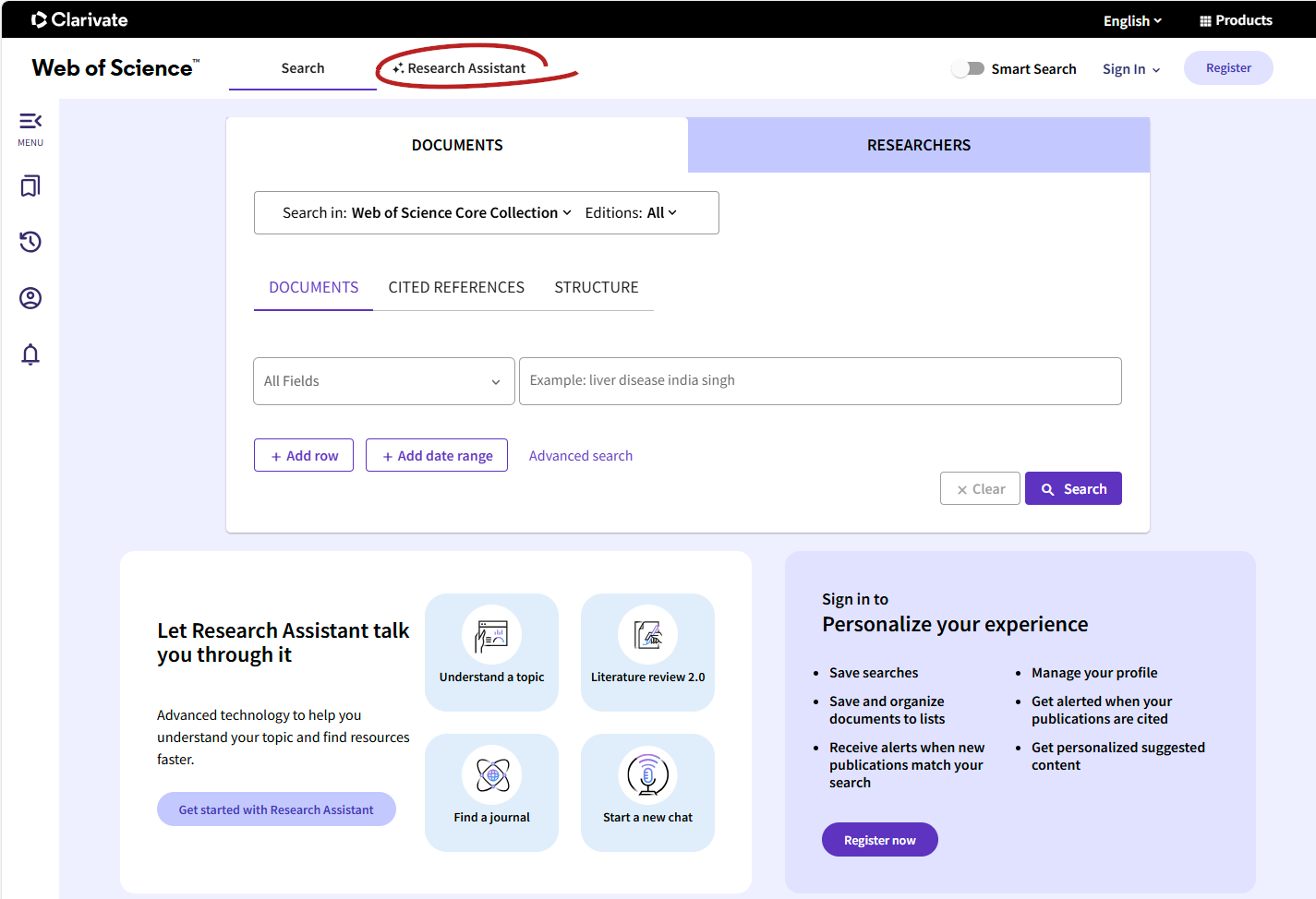Click 'Receive alerts when new publications match' text

click(907, 765)
